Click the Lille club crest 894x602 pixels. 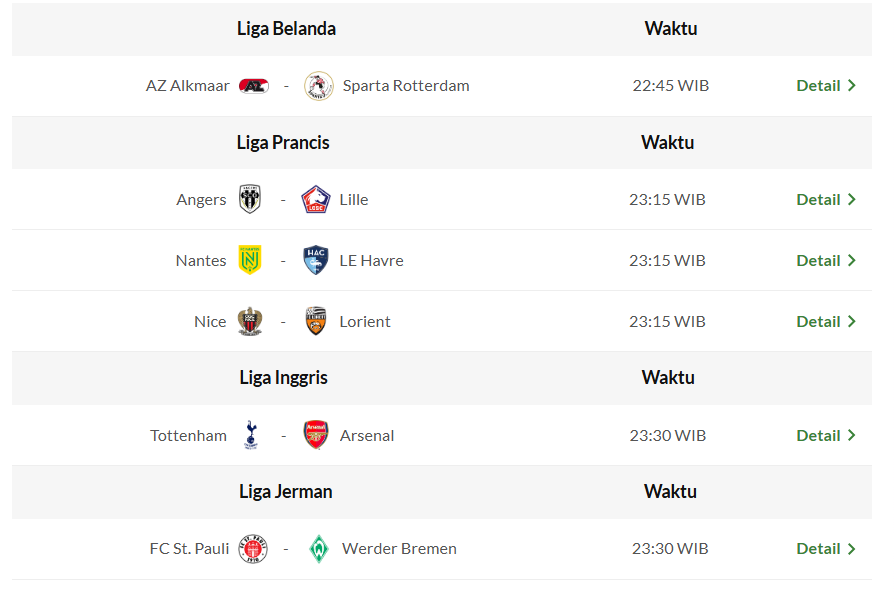coord(316,199)
